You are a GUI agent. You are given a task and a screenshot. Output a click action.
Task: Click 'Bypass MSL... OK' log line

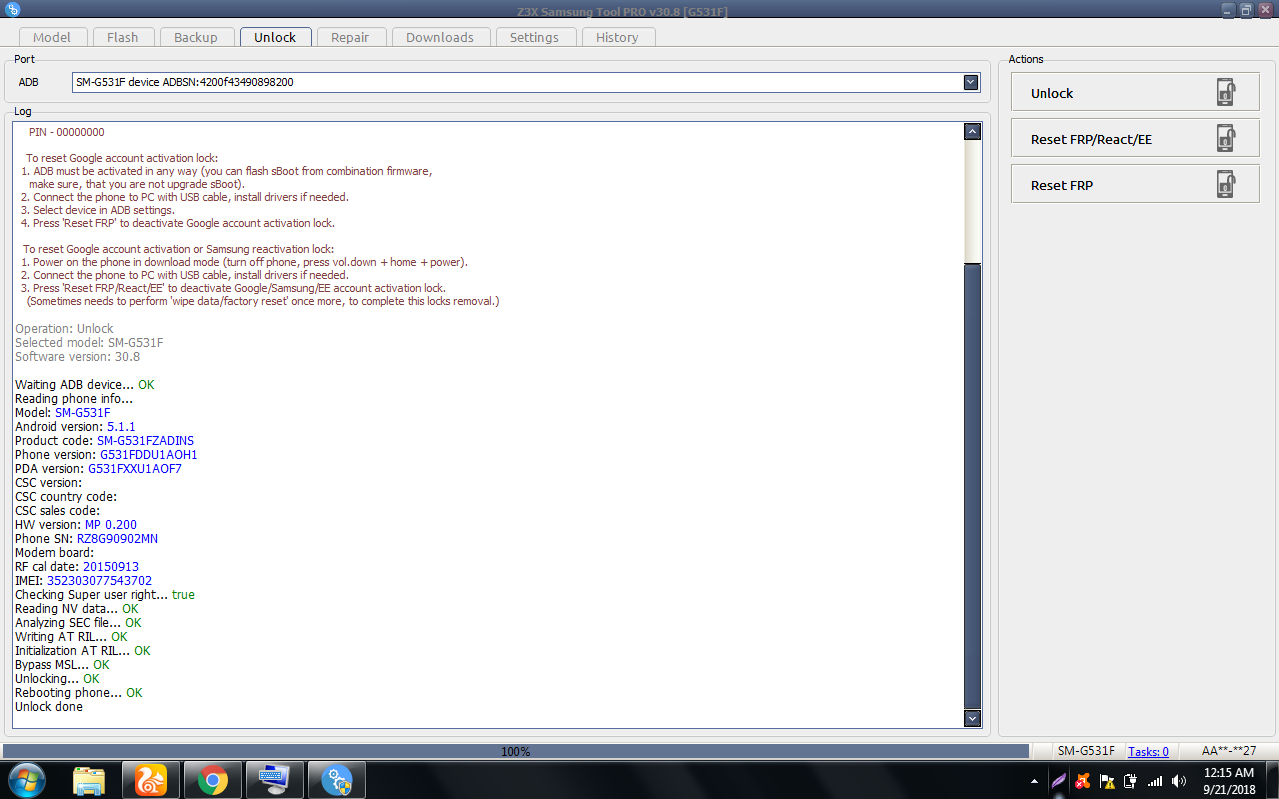[x=62, y=665]
